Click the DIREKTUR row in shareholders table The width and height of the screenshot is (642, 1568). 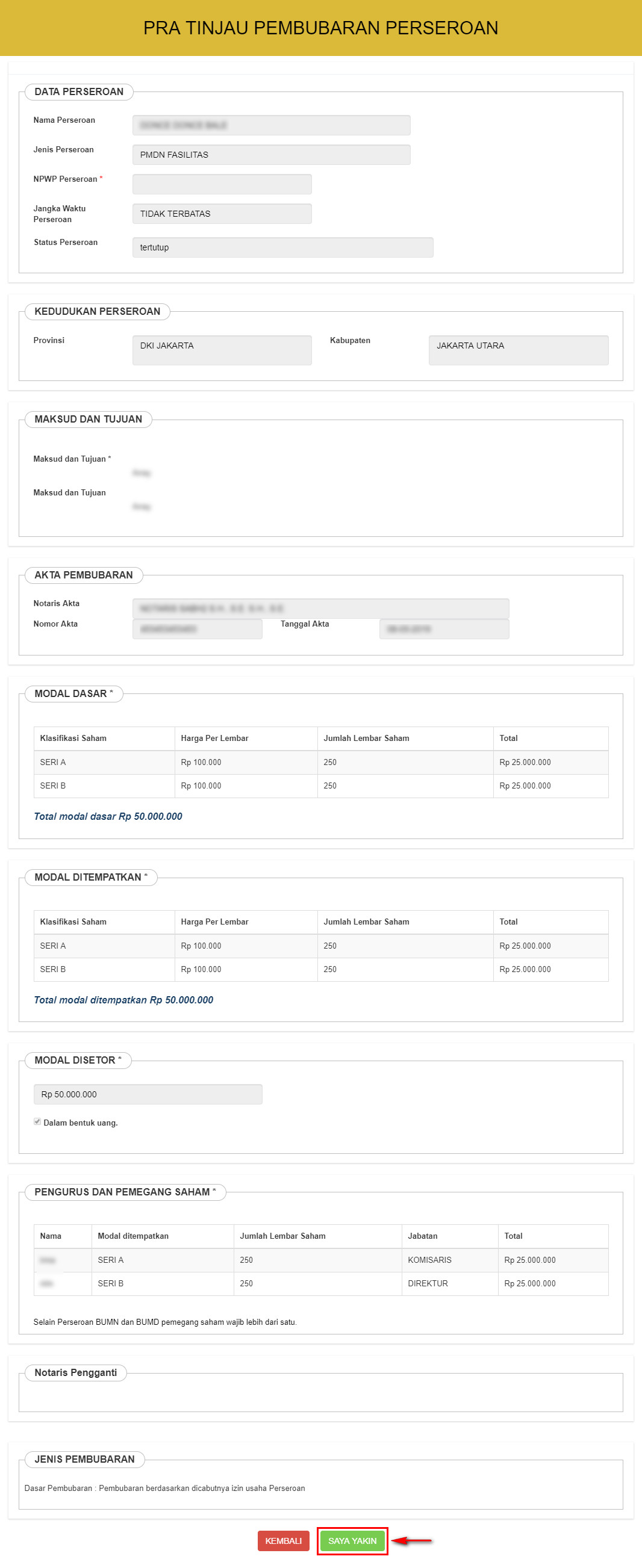[428, 1283]
